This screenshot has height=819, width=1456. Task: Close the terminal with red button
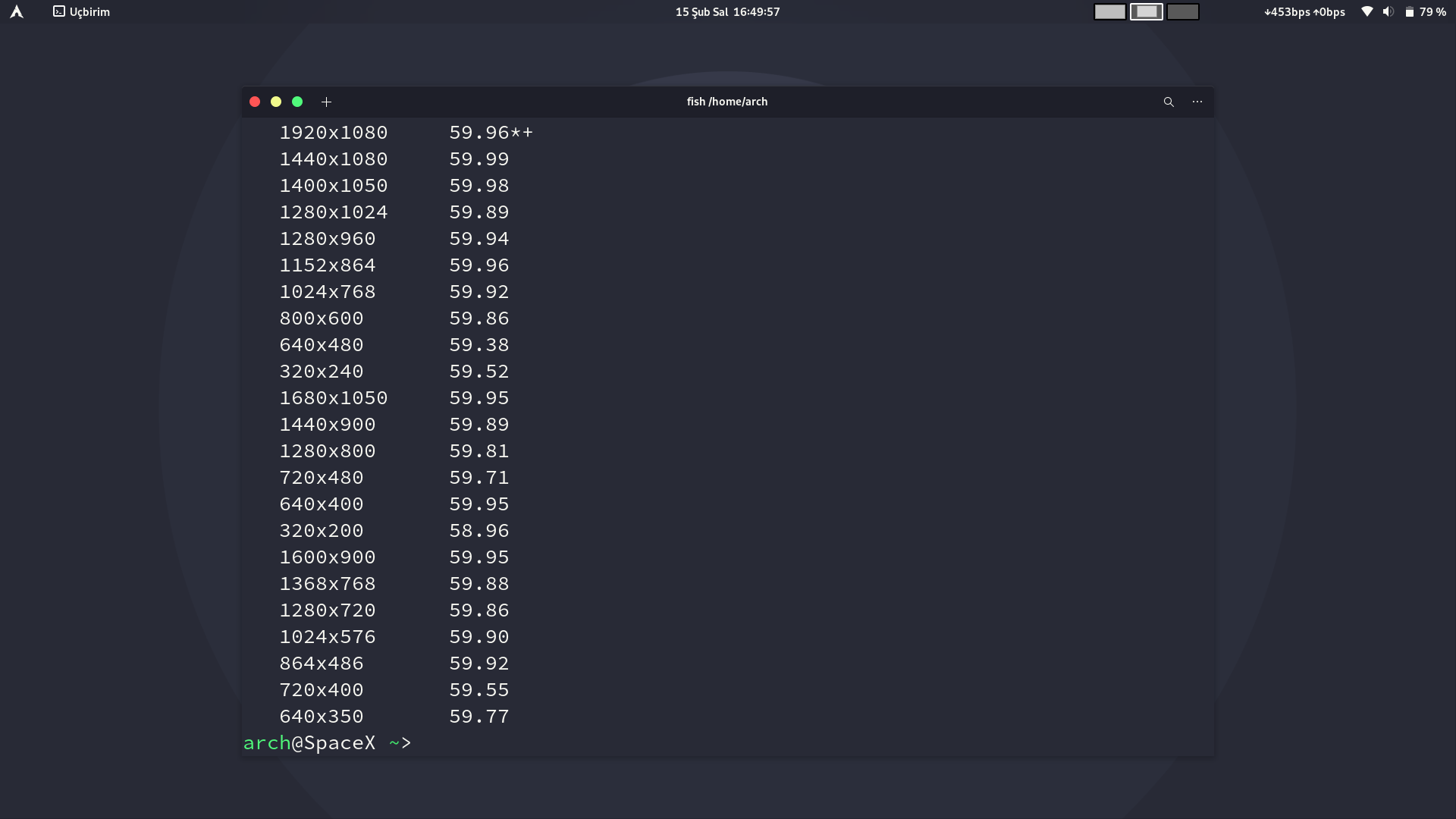tap(255, 102)
